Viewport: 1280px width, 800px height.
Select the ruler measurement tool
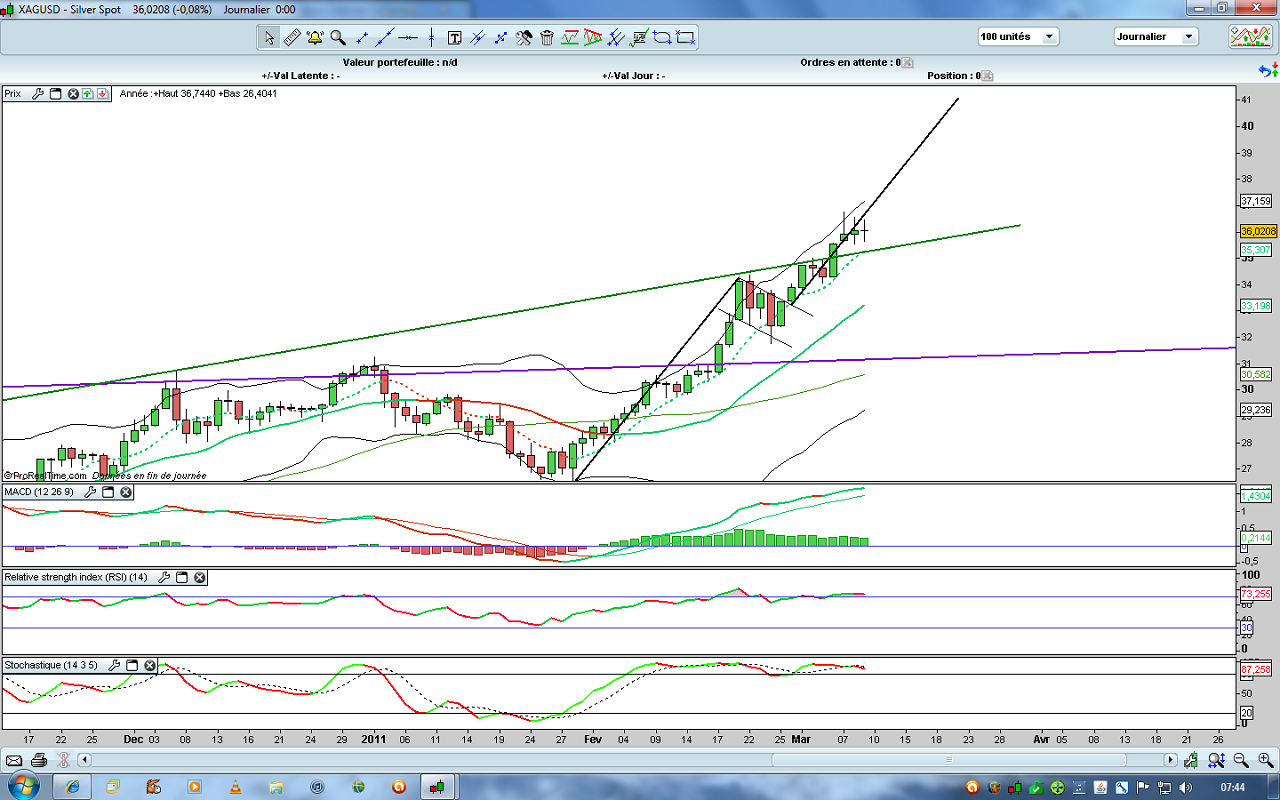[292, 38]
